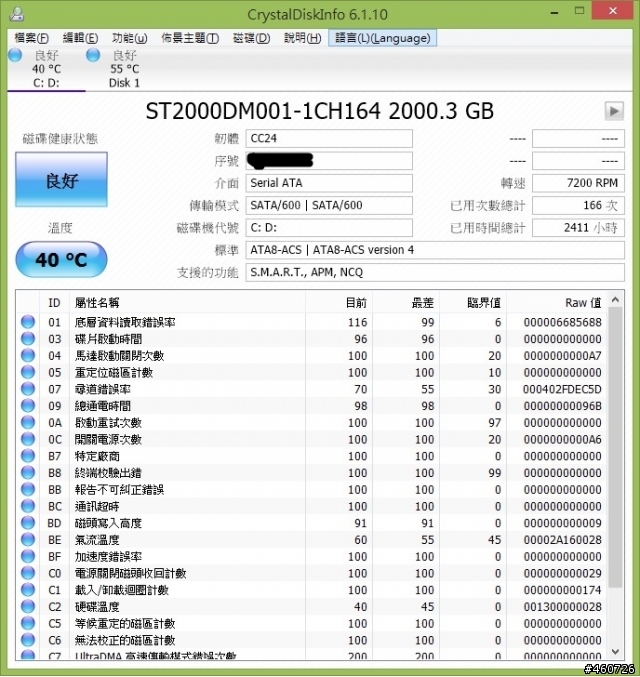This screenshot has height=677, width=640.
Task: Click next disk arrow button
Action: 614,111
